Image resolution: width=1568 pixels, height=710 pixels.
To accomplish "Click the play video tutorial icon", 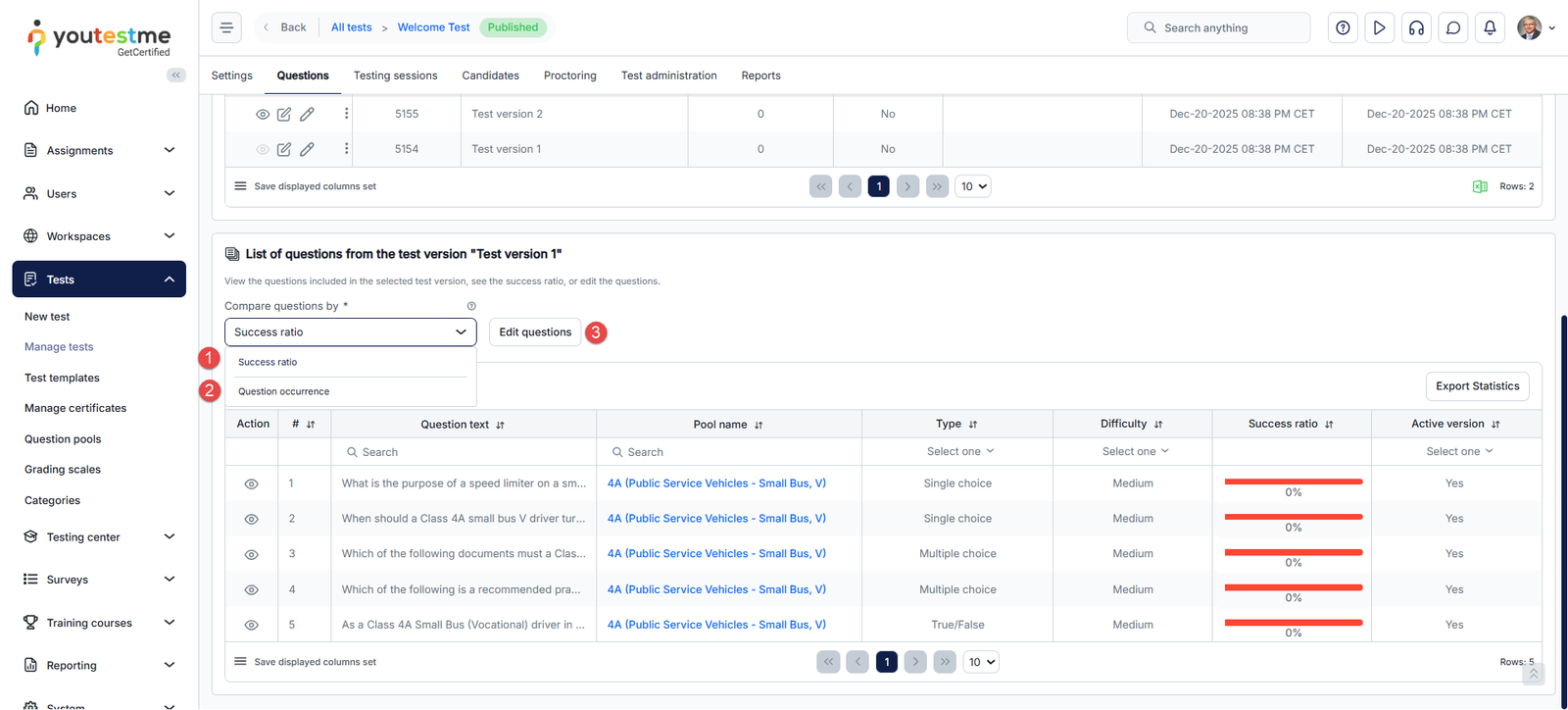I will pos(1379,27).
